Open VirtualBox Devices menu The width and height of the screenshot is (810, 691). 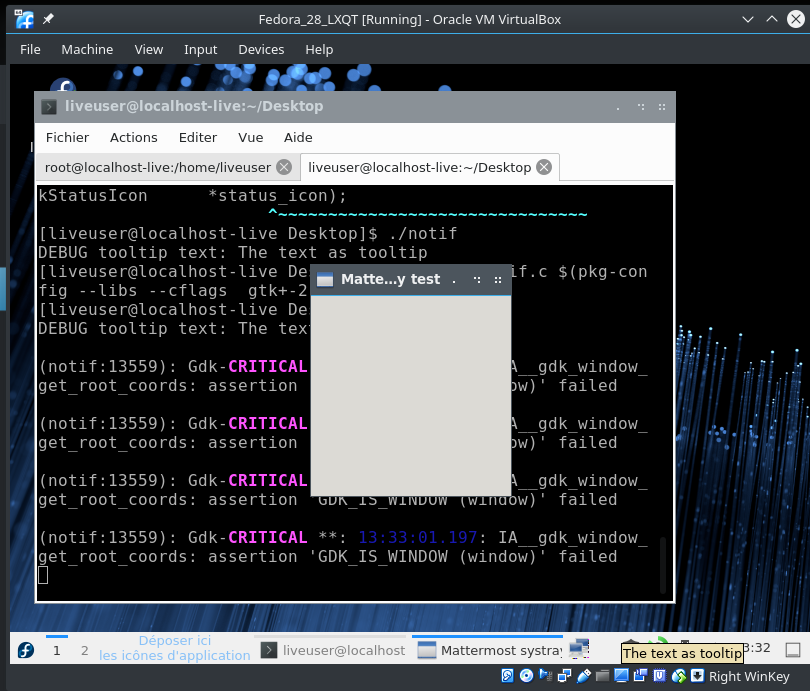coord(261,50)
